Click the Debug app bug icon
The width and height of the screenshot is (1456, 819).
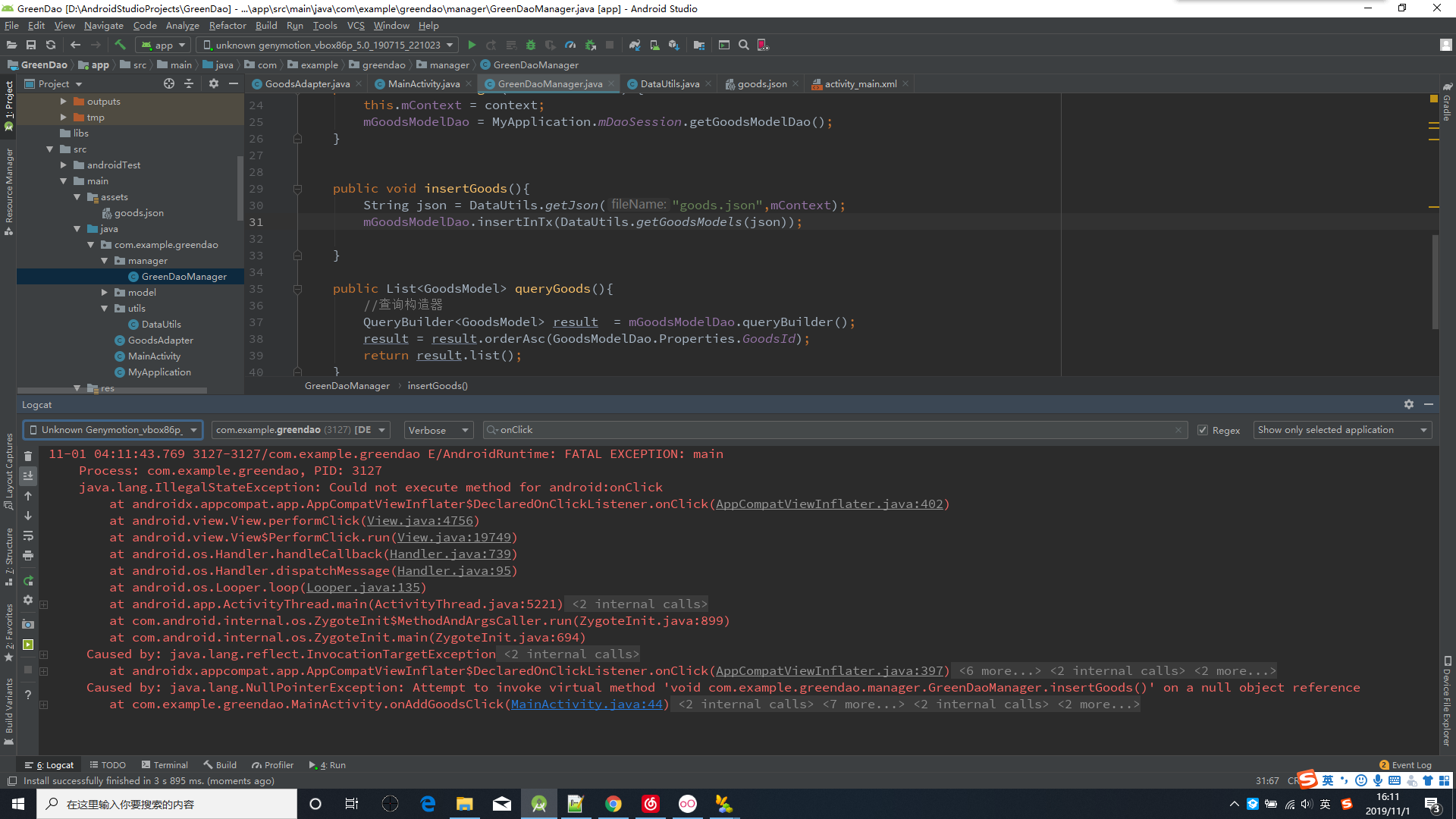tap(531, 45)
